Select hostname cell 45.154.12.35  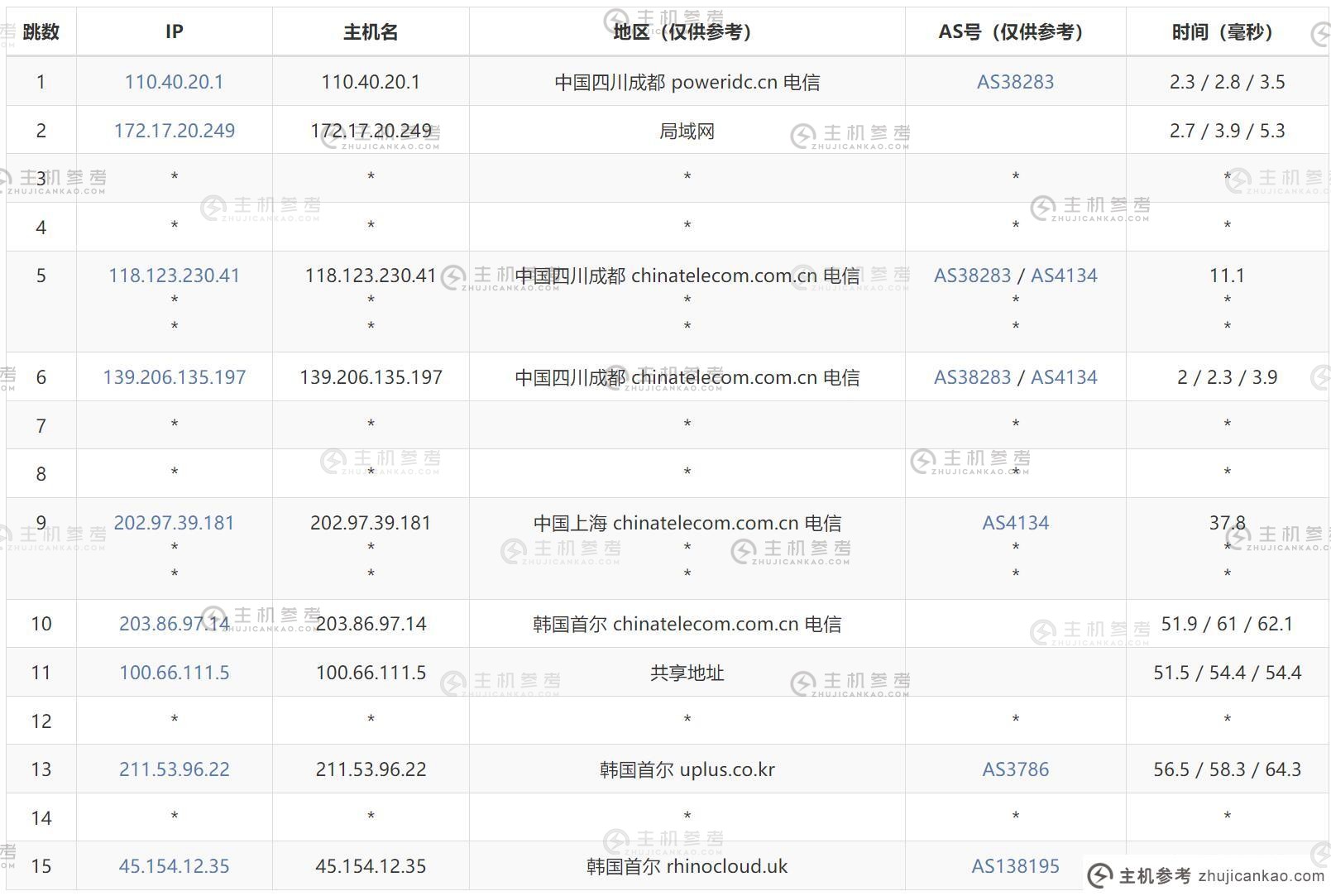[x=371, y=866]
